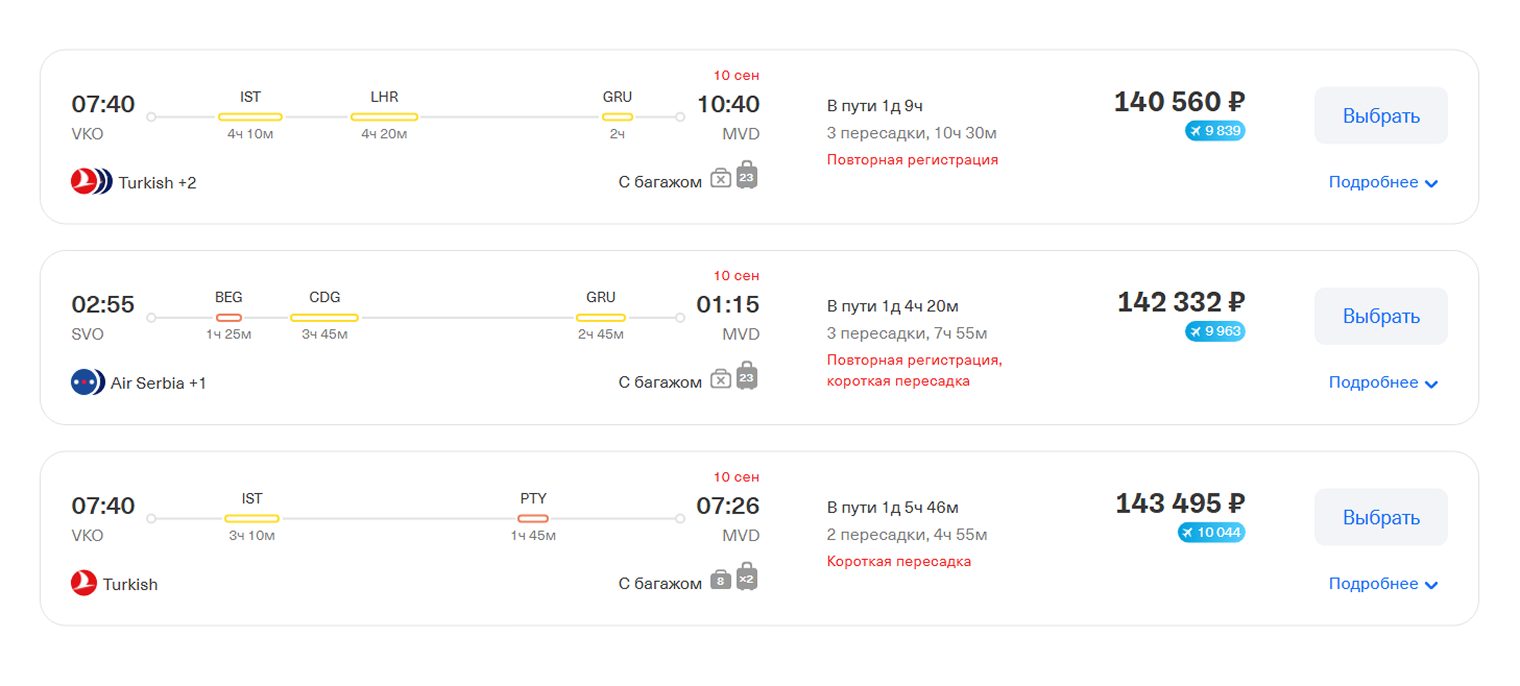Click the Turkish logo on the 143 495 ₽ flight
1520x686 pixels.
tap(84, 583)
